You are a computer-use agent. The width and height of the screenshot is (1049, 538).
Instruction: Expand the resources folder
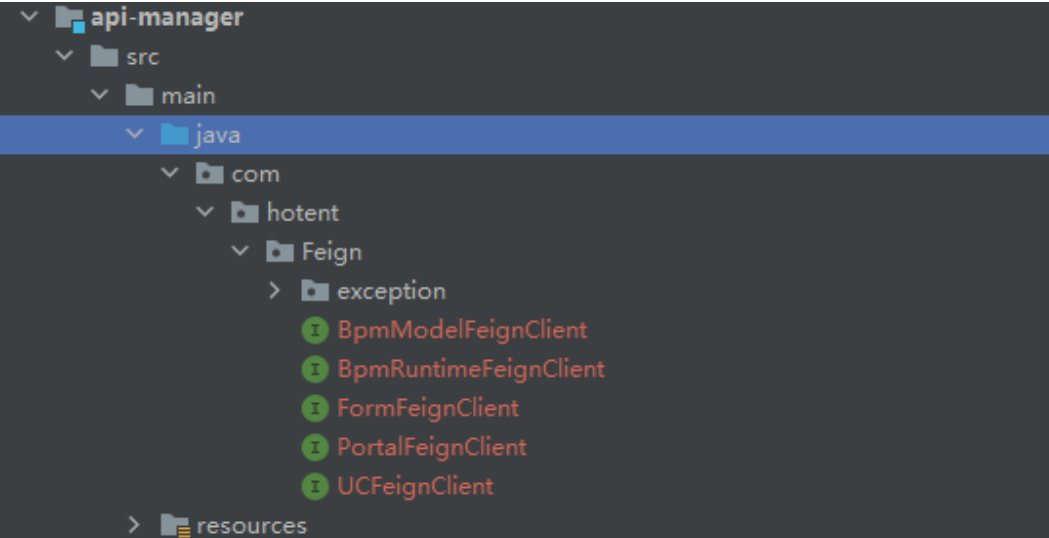click(x=135, y=524)
